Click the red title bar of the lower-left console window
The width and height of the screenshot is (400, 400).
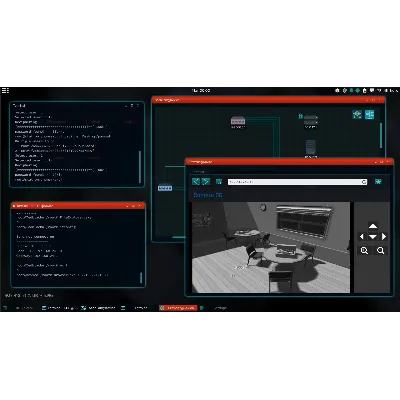(x=78, y=206)
